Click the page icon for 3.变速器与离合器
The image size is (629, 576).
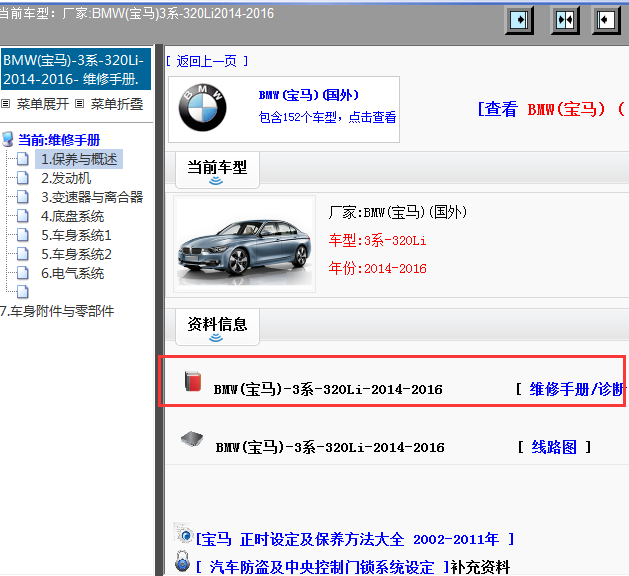(23, 197)
